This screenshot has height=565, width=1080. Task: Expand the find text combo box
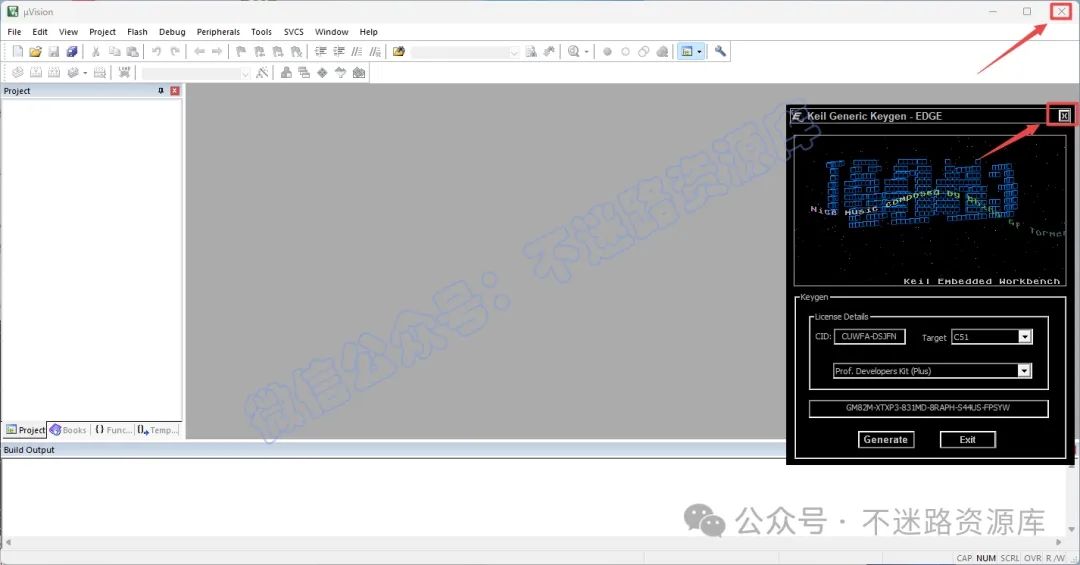[x=514, y=52]
